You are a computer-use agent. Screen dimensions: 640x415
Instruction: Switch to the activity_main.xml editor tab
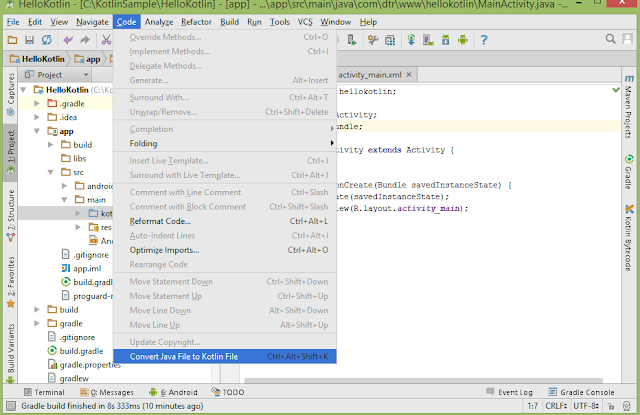click(x=370, y=75)
